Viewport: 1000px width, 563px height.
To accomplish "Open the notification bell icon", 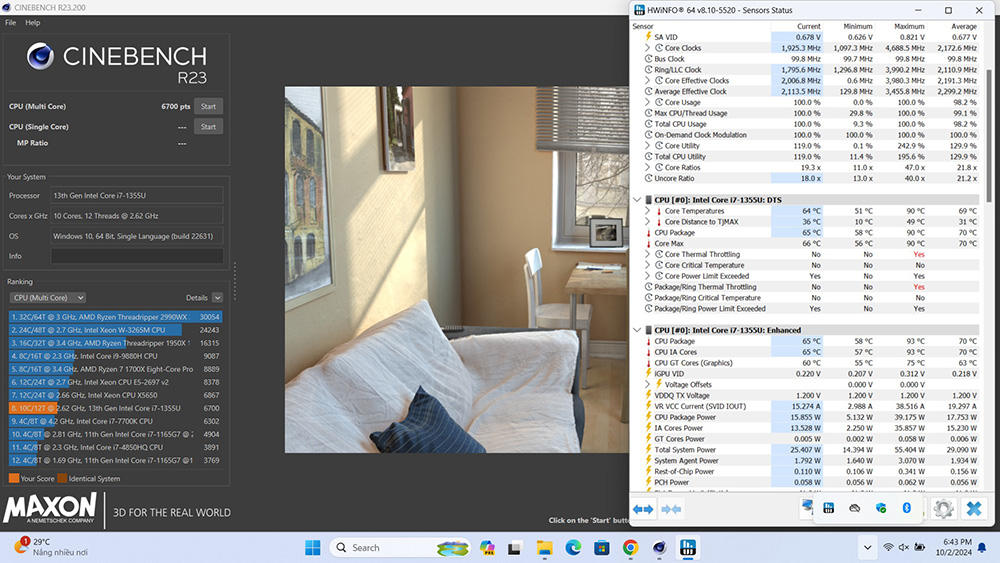I will tap(982, 547).
